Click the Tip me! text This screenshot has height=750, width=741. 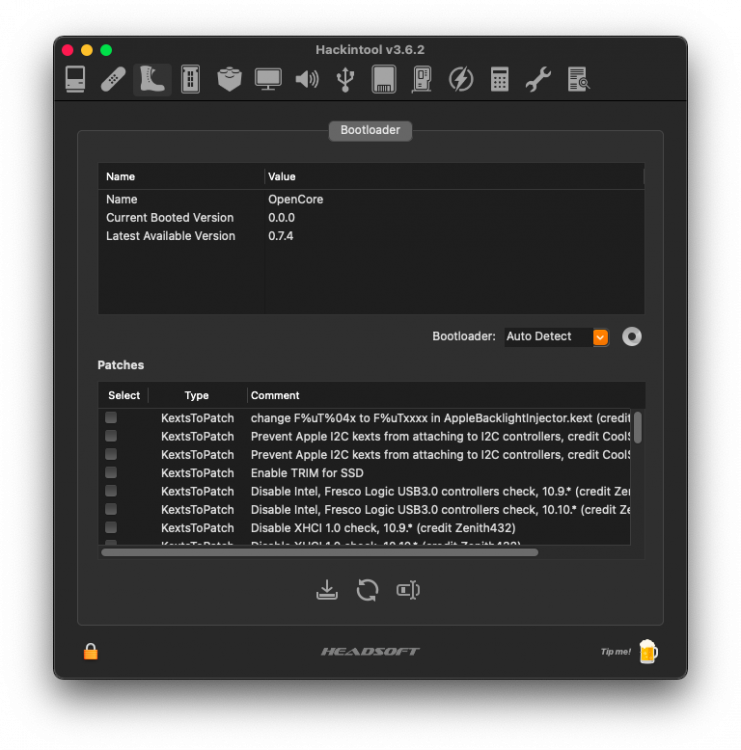pyautogui.click(x=615, y=651)
